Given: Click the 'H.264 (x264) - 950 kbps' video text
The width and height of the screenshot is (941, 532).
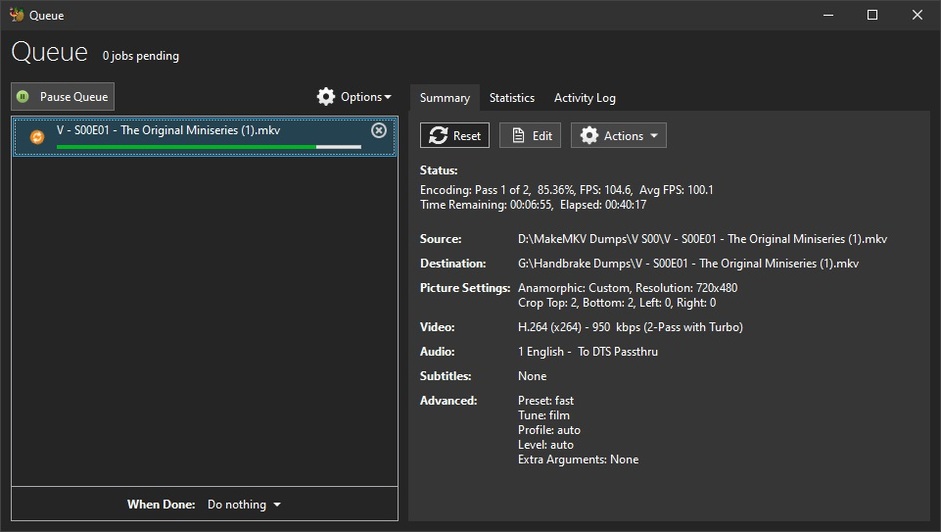Looking at the screenshot, I should 630,327.
